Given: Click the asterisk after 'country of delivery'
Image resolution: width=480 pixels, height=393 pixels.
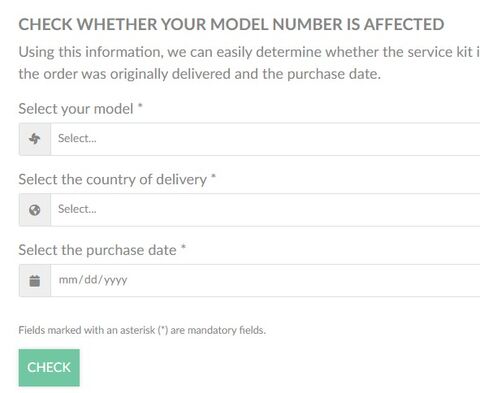Looking at the screenshot, I should coord(214,177).
